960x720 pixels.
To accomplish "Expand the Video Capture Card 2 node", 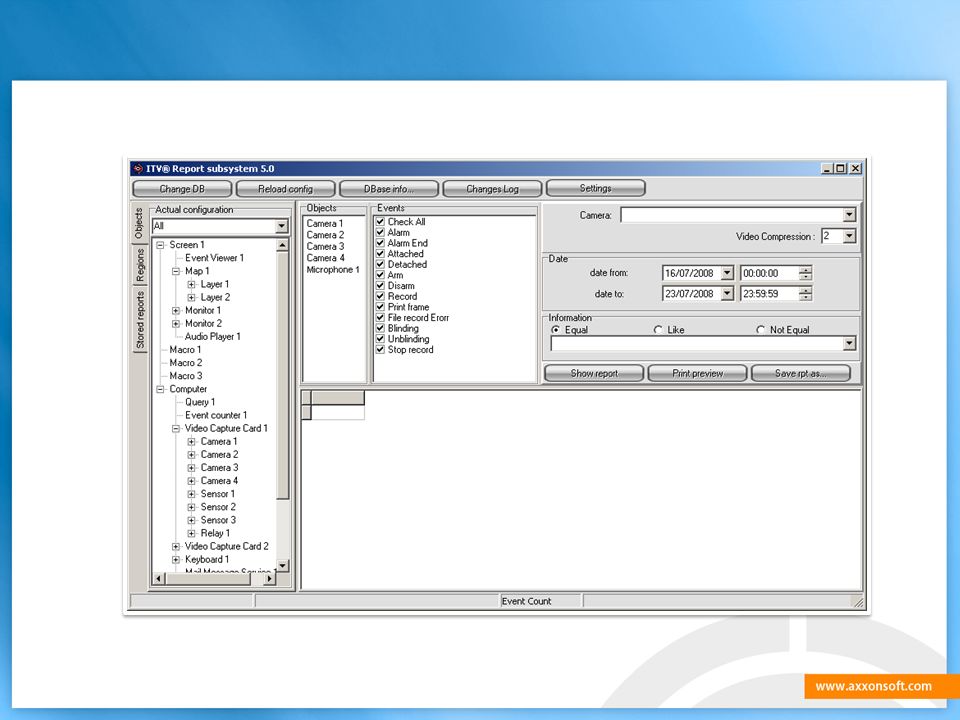I will 176,546.
